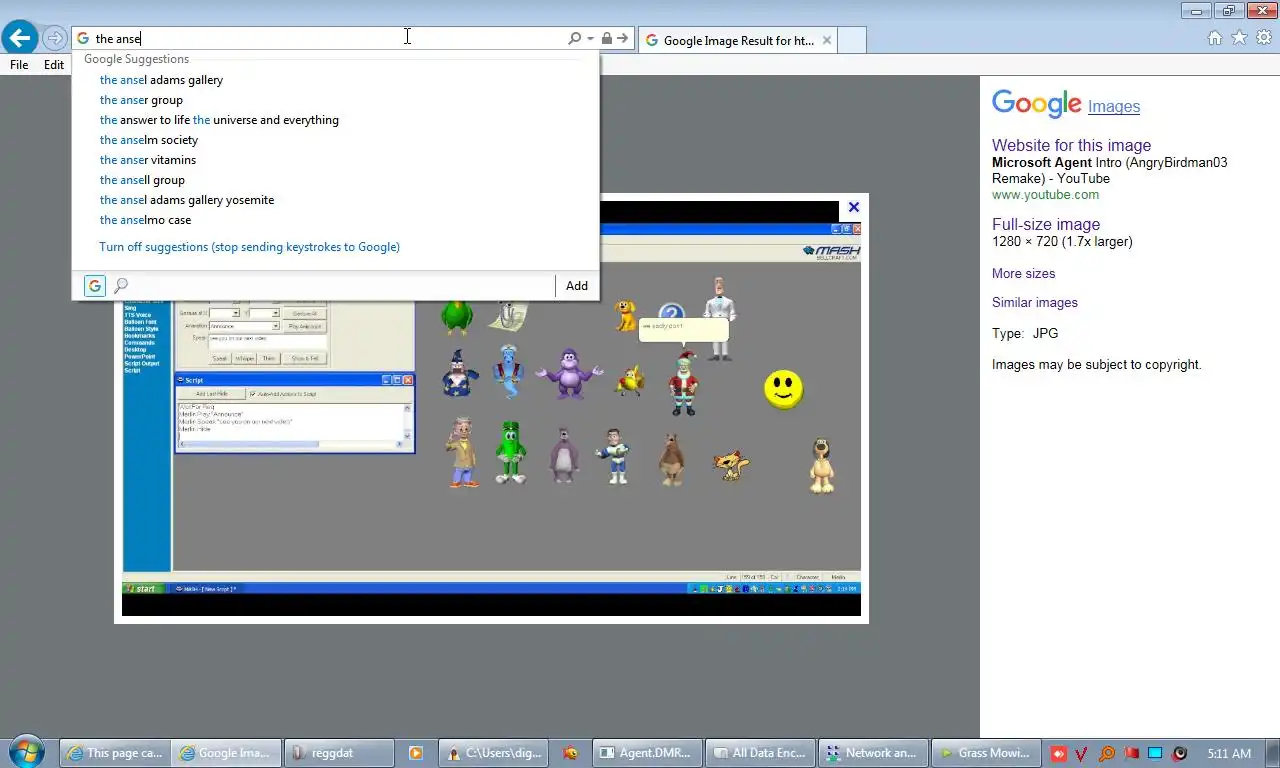Visit the www.youtube.com link

(1045, 195)
